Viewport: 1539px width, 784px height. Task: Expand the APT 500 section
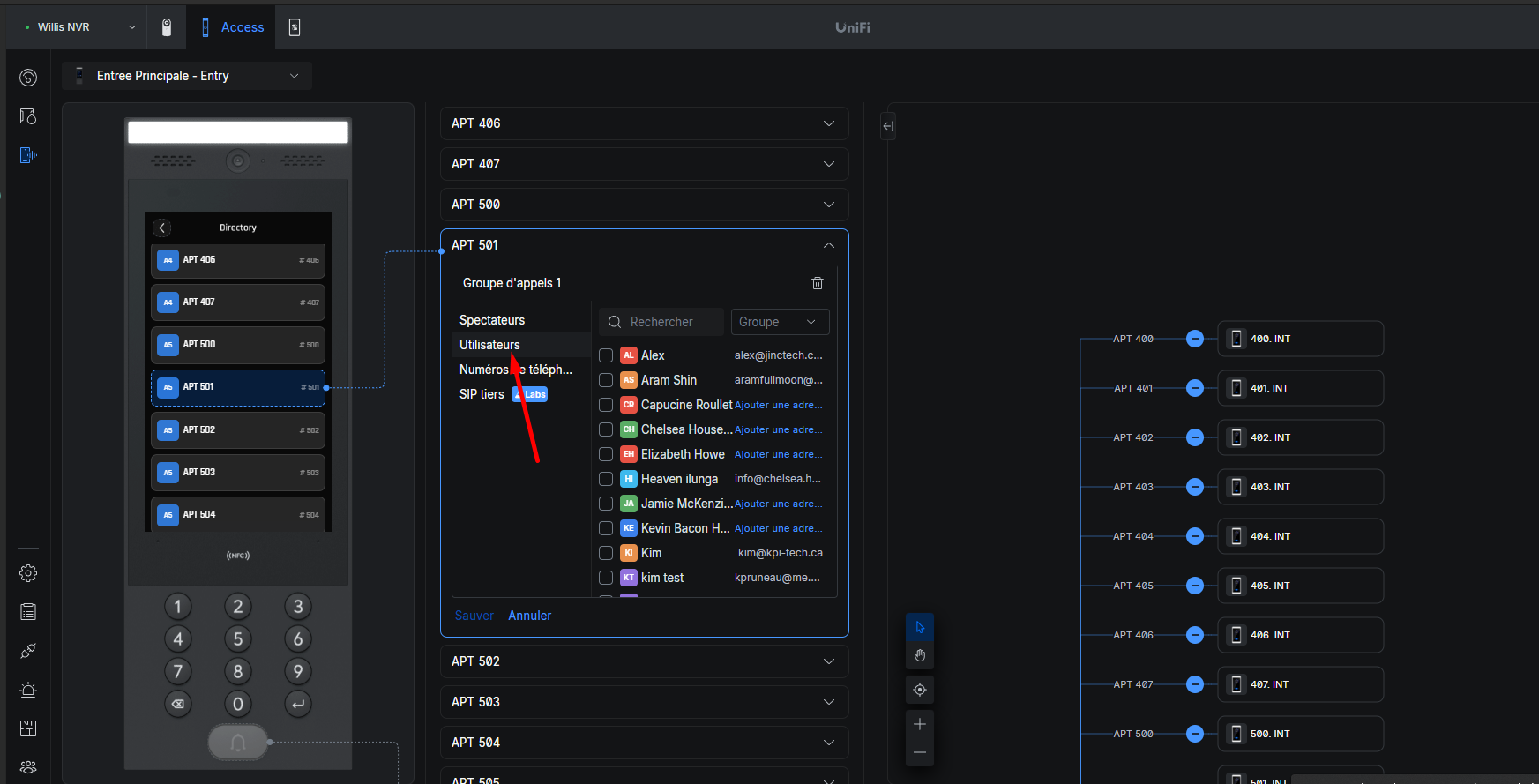point(645,205)
